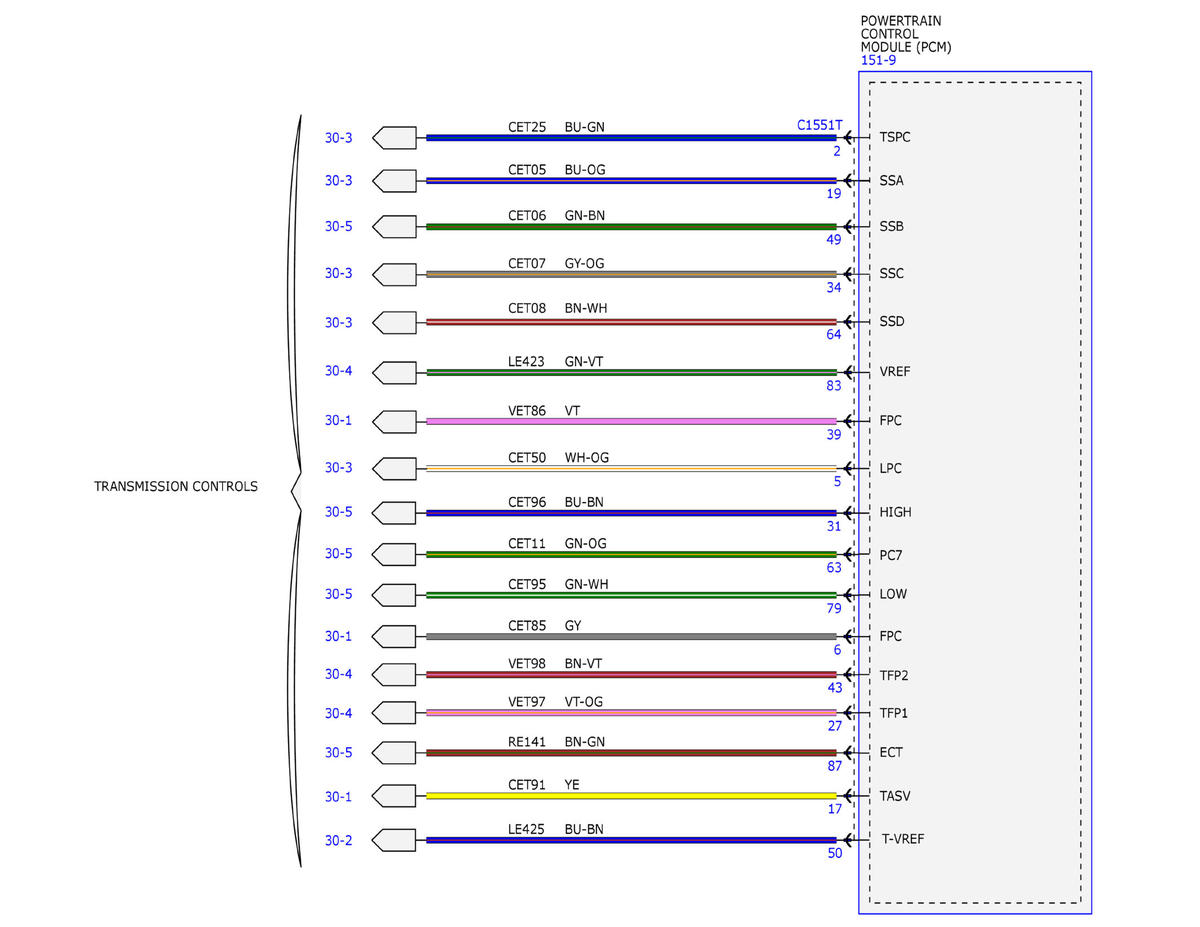Click the TSPC pin label
Screen dimensions: 1200x927
click(895, 138)
